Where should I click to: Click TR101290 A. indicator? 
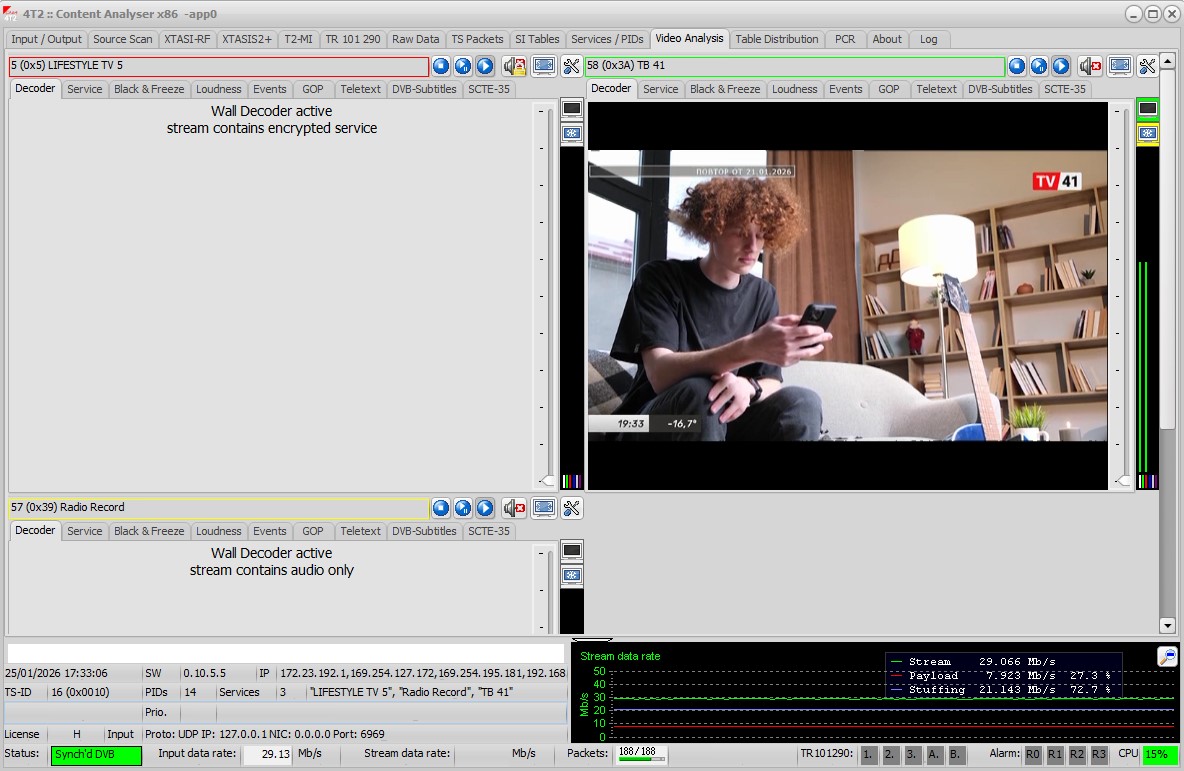[x=934, y=754]
